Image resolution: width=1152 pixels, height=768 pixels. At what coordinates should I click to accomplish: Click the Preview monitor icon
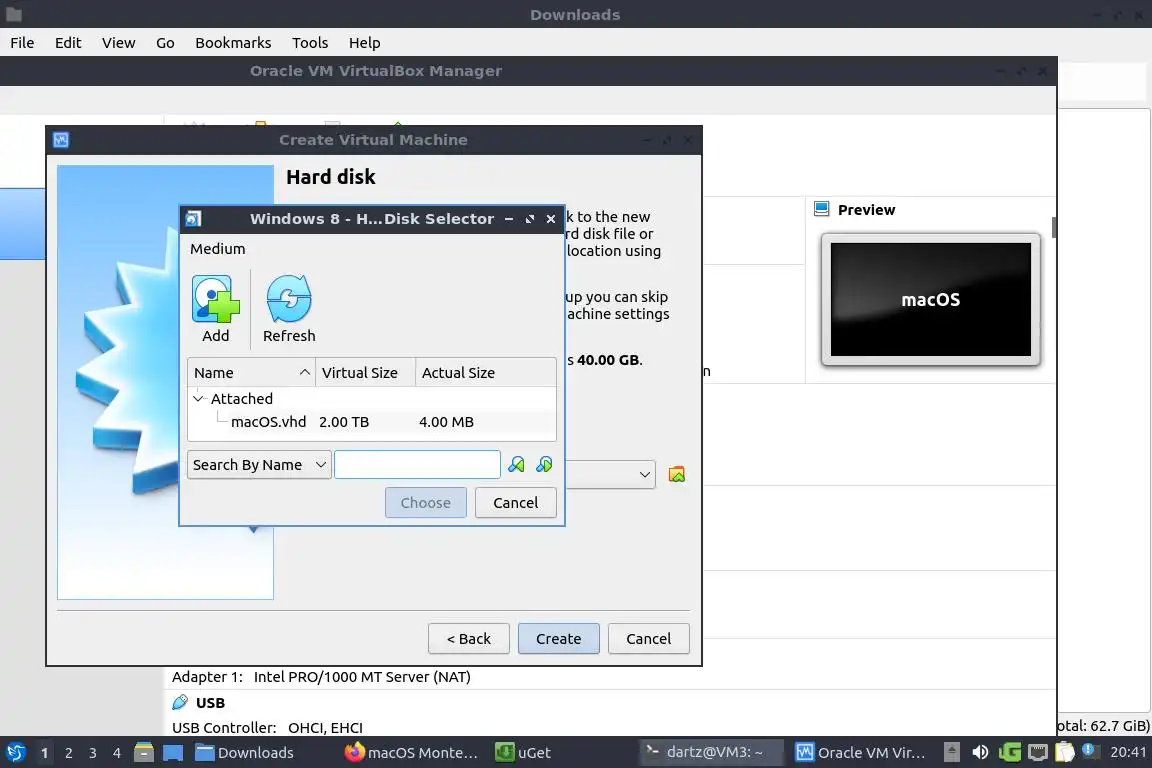click(821, 209)
